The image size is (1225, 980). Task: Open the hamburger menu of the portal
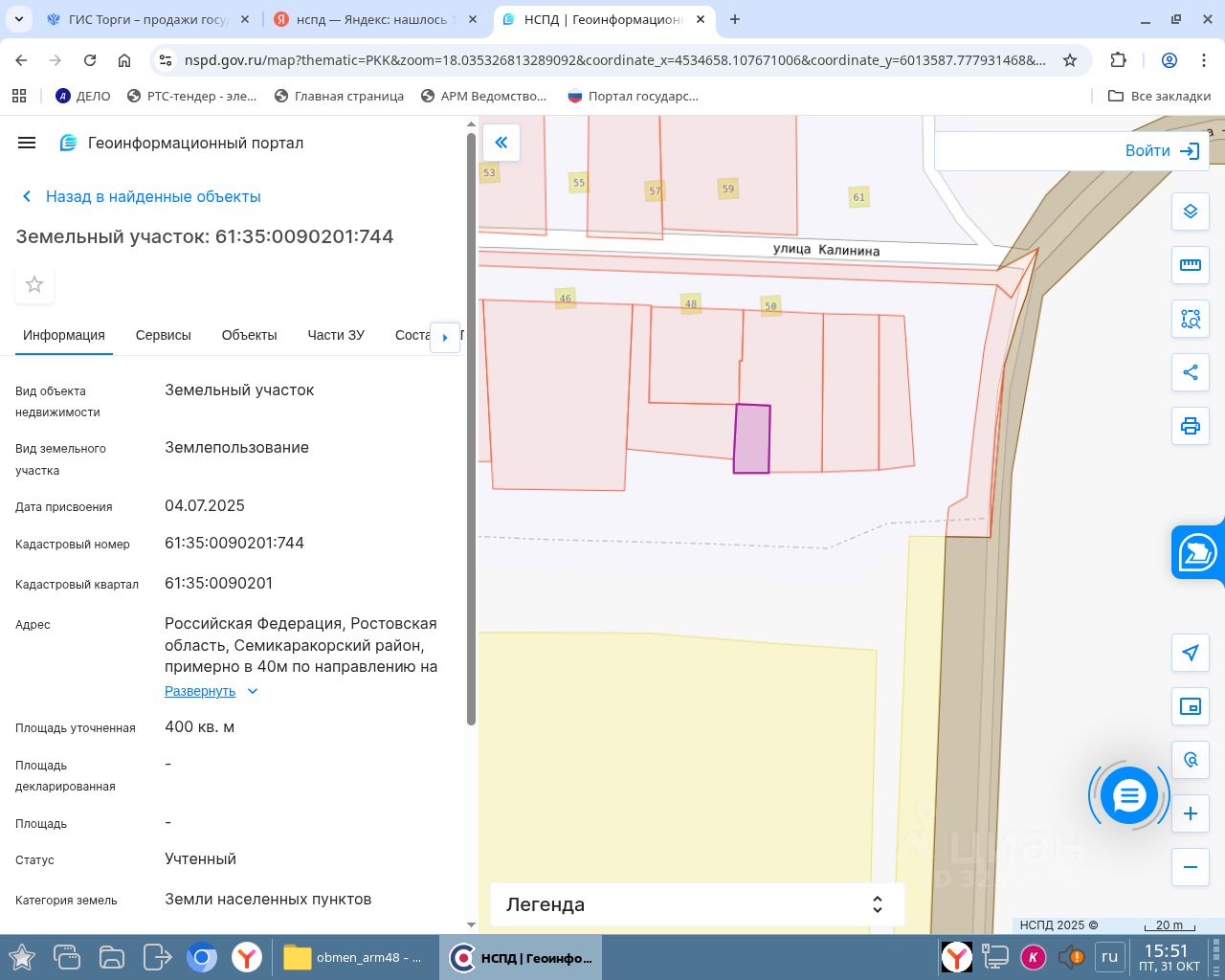click(x=27, y=143)
